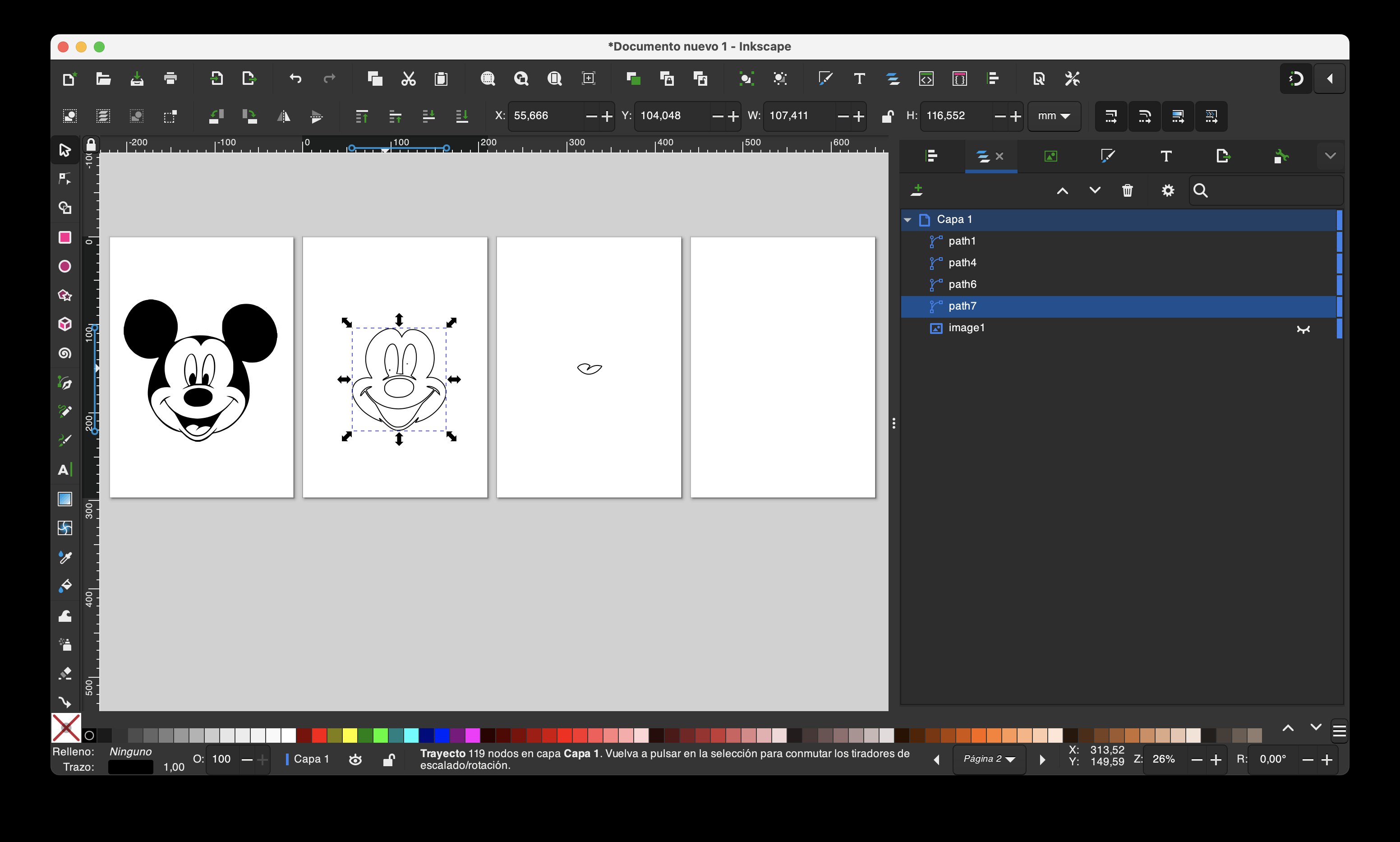Go to previous page arrow
Image resolution: width=1400 pixels, height=842 pixels.
(x=937, y=760)
